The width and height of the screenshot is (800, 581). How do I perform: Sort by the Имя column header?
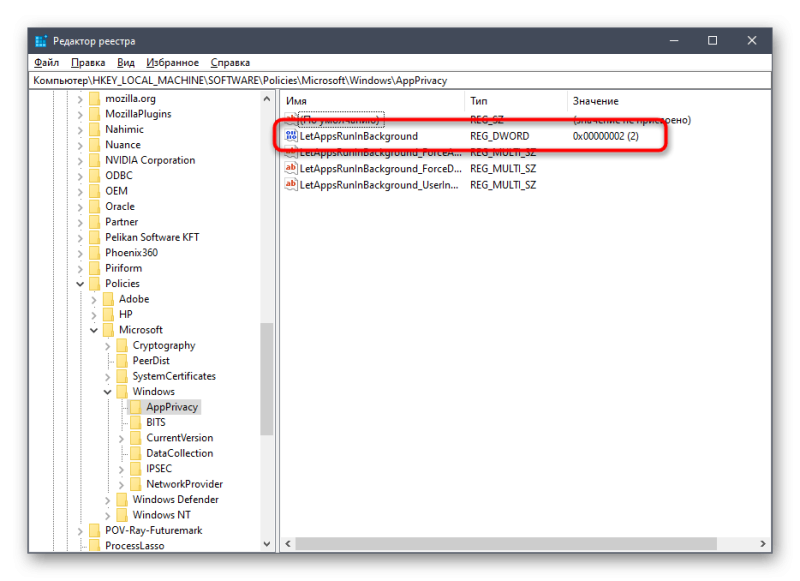(372, 101)
